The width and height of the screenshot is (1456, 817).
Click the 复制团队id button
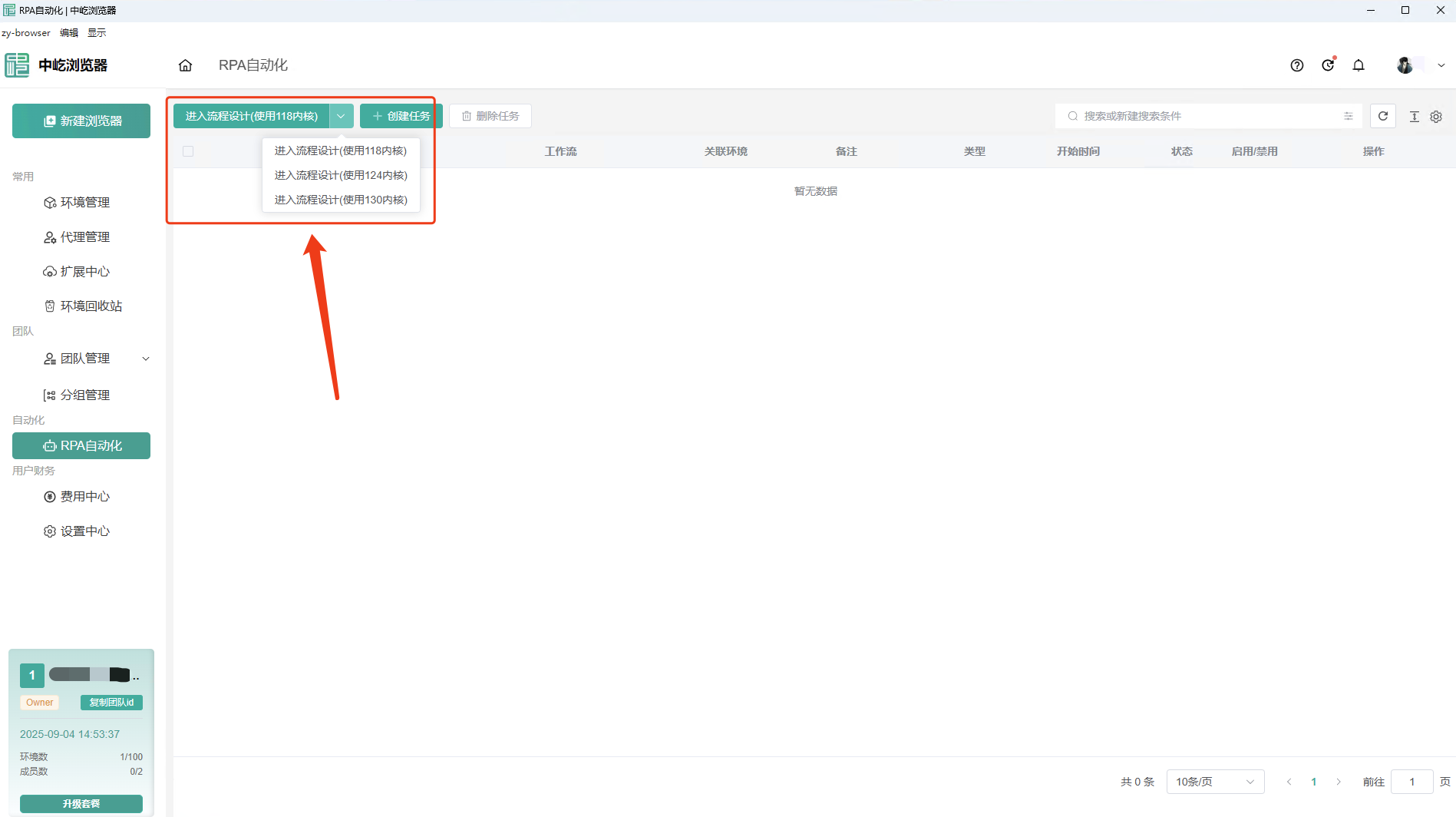tap(111, 703)
